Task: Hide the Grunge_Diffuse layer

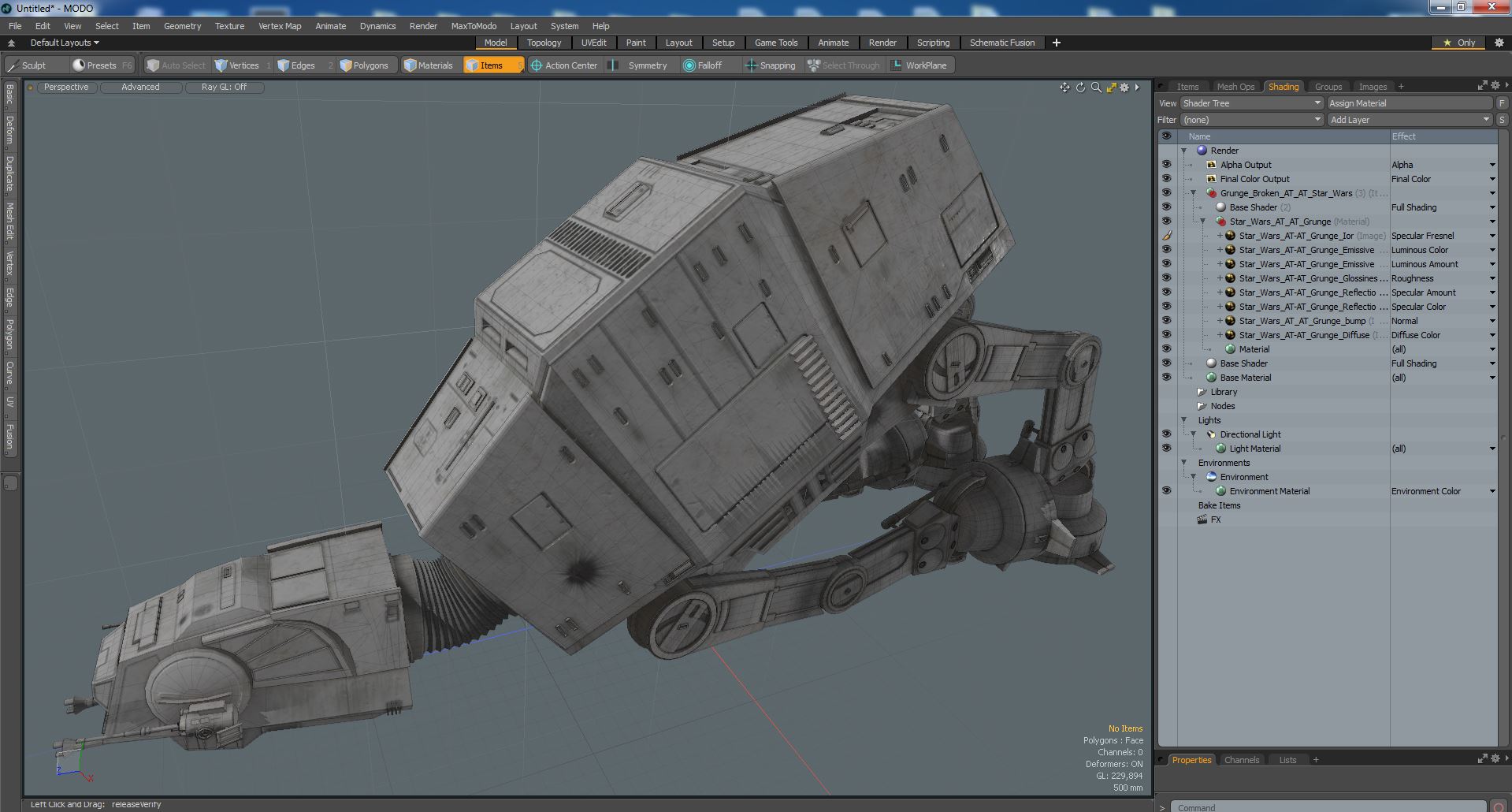Action: (1166, 335)
